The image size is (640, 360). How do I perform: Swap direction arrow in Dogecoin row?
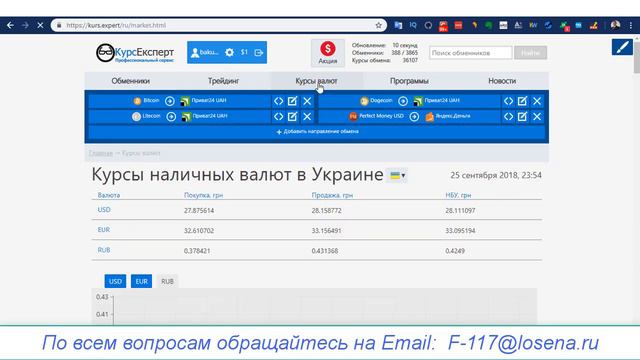403,101
